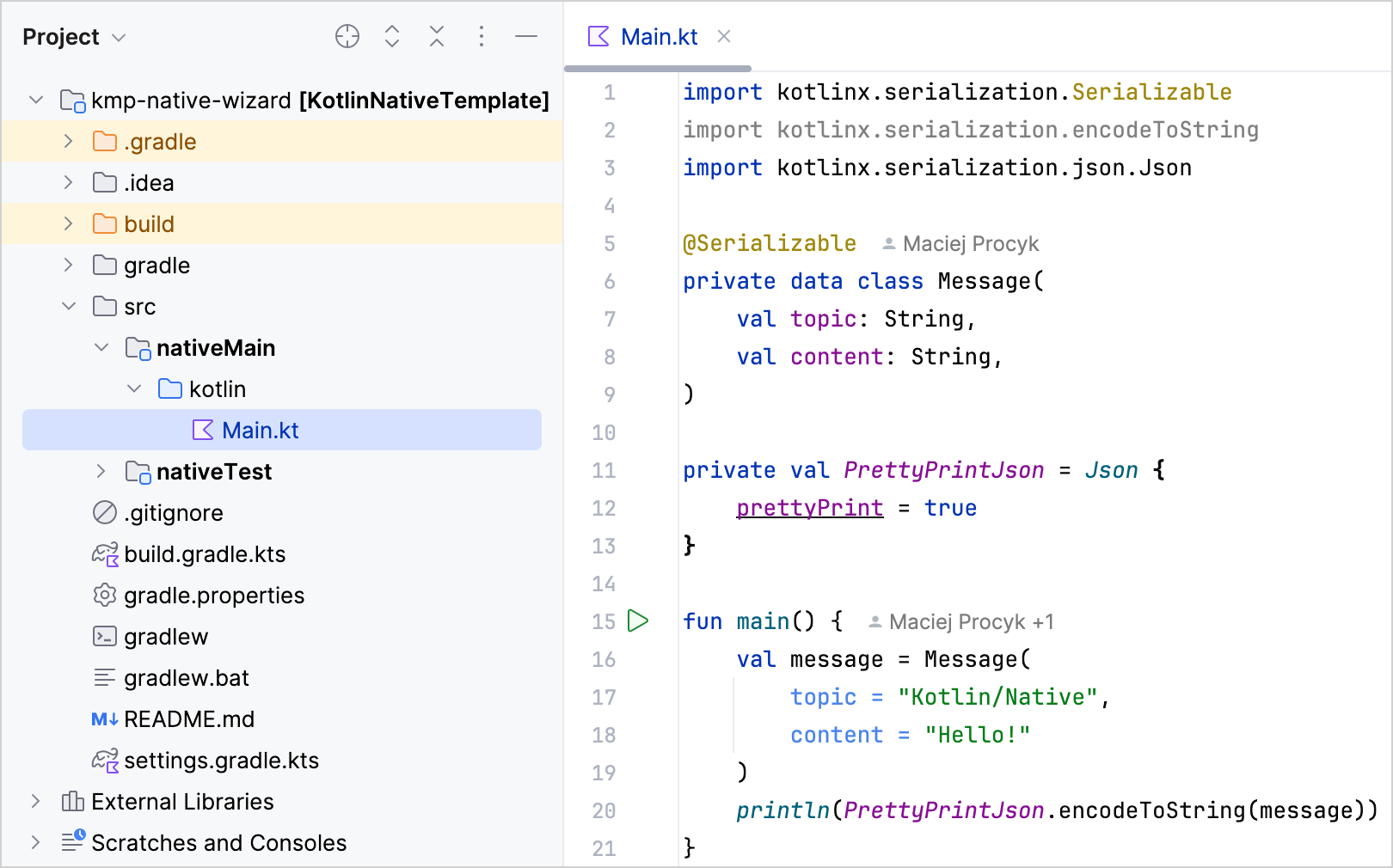The width and height of the screenshot is (1393, 868).
Task: Click the Markdown icon beside README.md
Action: click(x=104, y=719)
